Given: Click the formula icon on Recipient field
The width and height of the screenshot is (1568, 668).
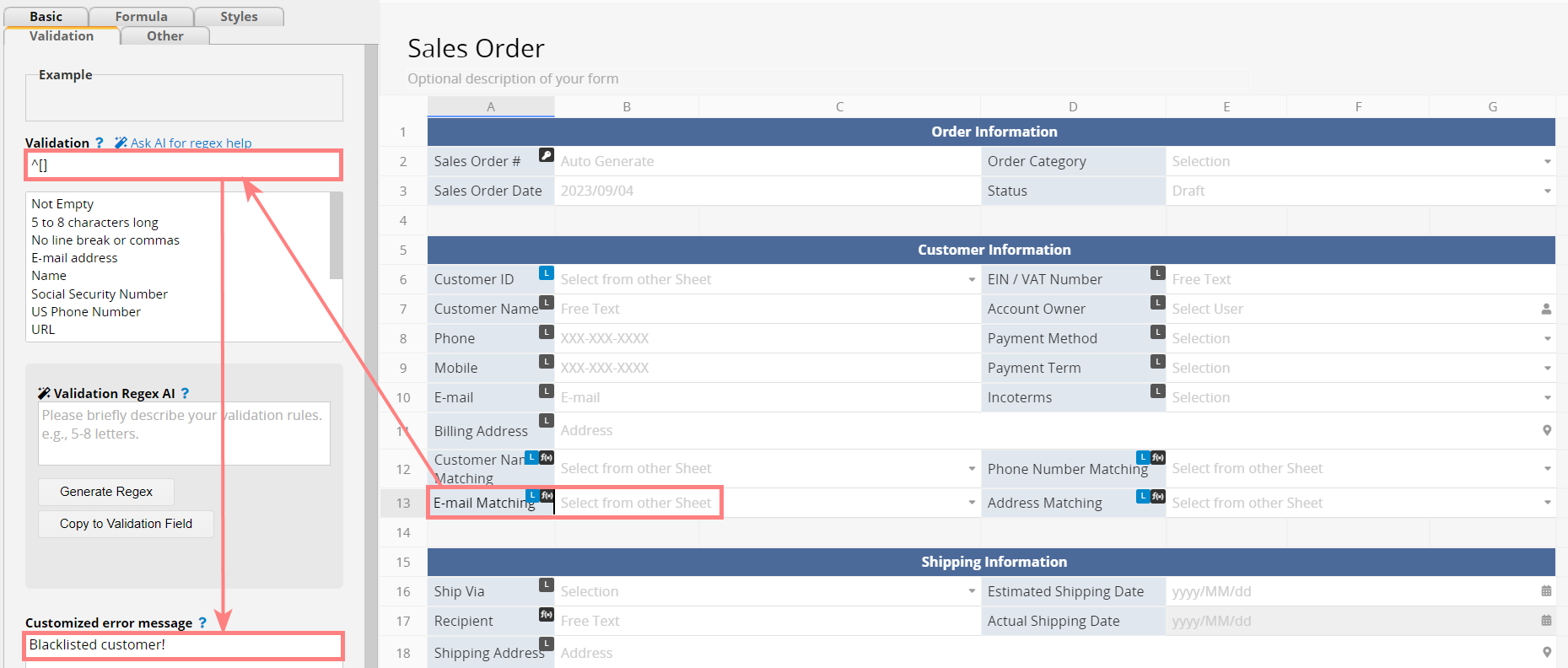Looking at the screenshot, I should click(546, 615).
